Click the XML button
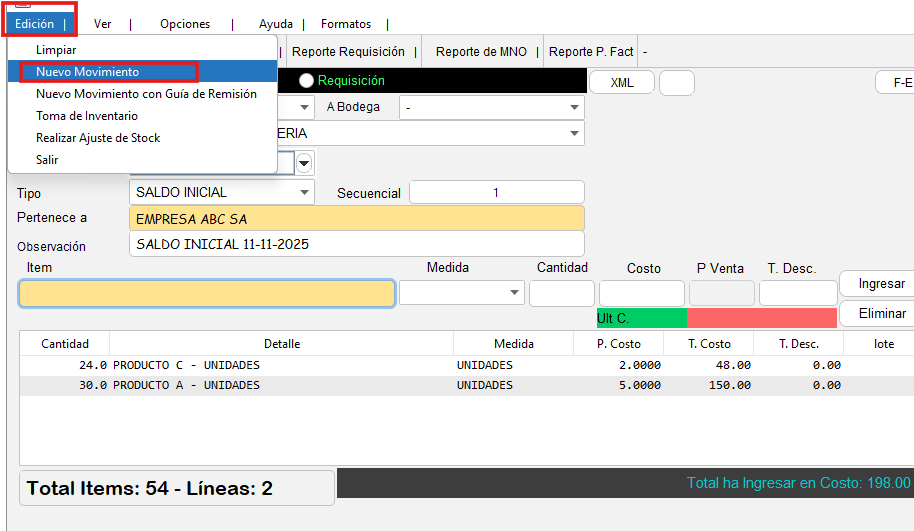914x531 pixels. click(x=621, y=82)
